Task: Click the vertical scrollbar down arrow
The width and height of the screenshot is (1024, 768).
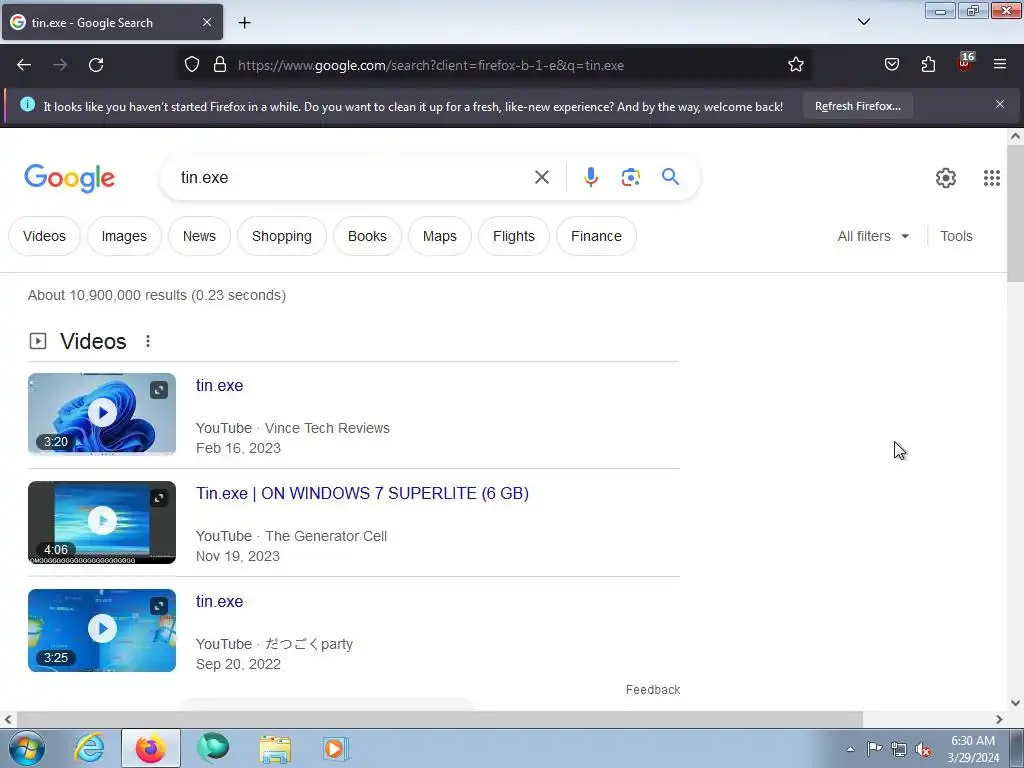Action: (x=1015, y=703)
